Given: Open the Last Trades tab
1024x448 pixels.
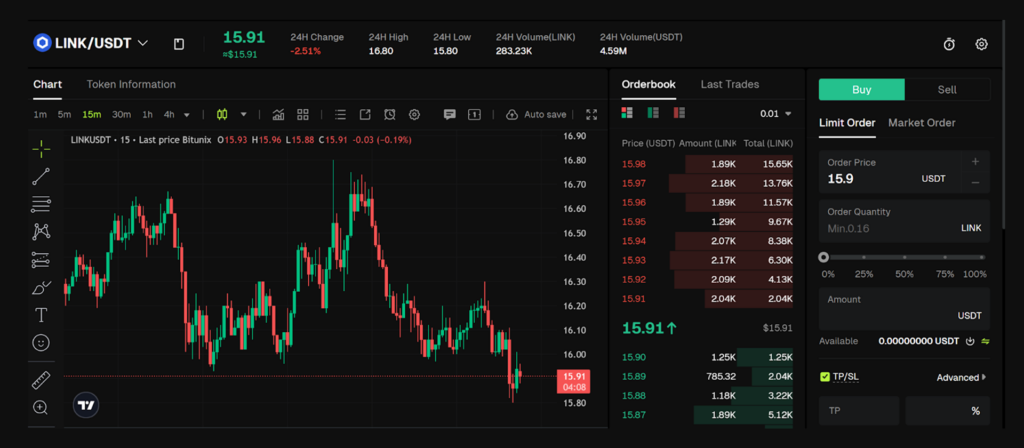Looking at the screenshot, I should point(729,84).
